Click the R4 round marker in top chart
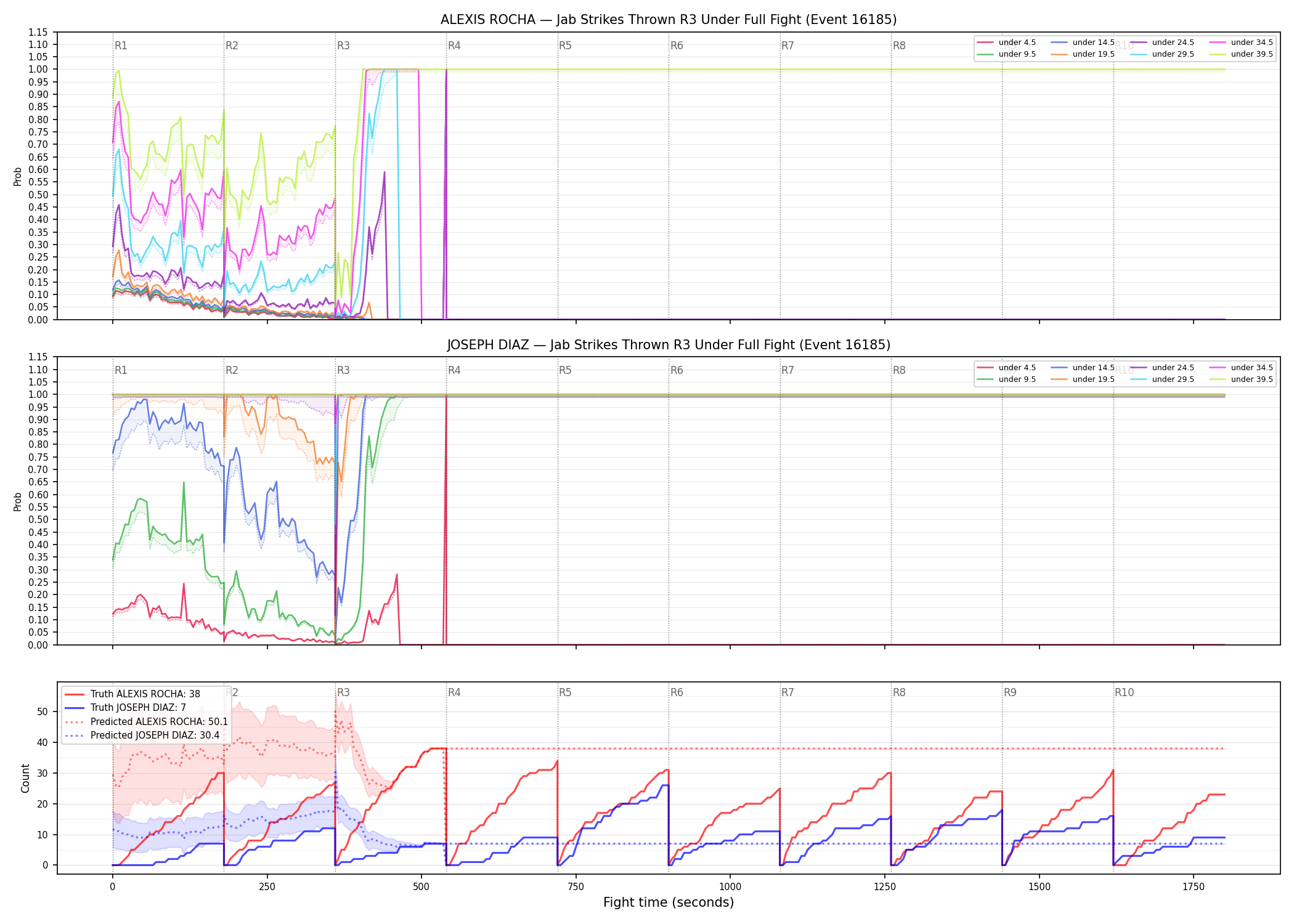This screenshot has height=924, width=1294. pos(454,46)
